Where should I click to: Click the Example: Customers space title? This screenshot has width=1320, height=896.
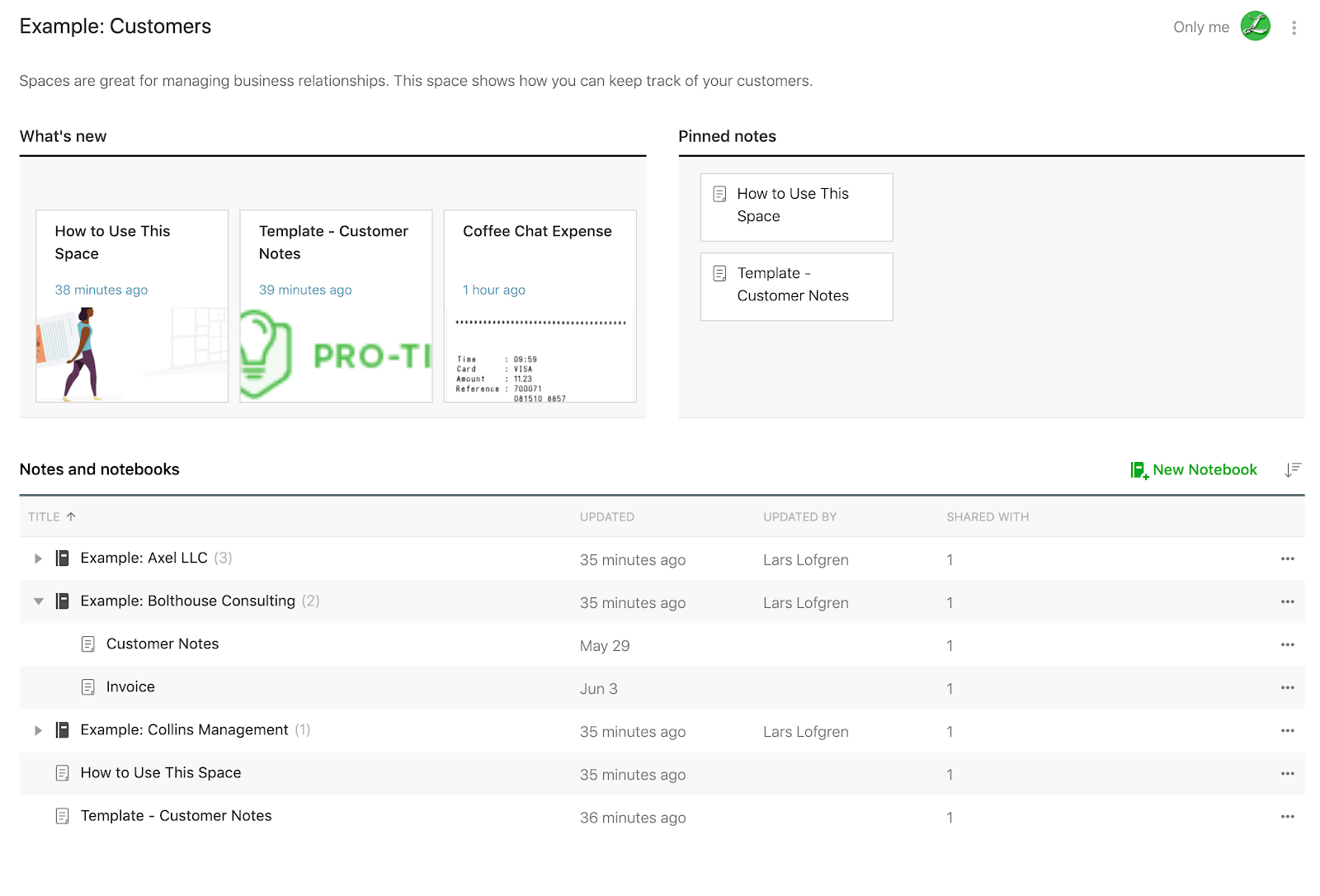pyautogui.click(x=115, y=26)
